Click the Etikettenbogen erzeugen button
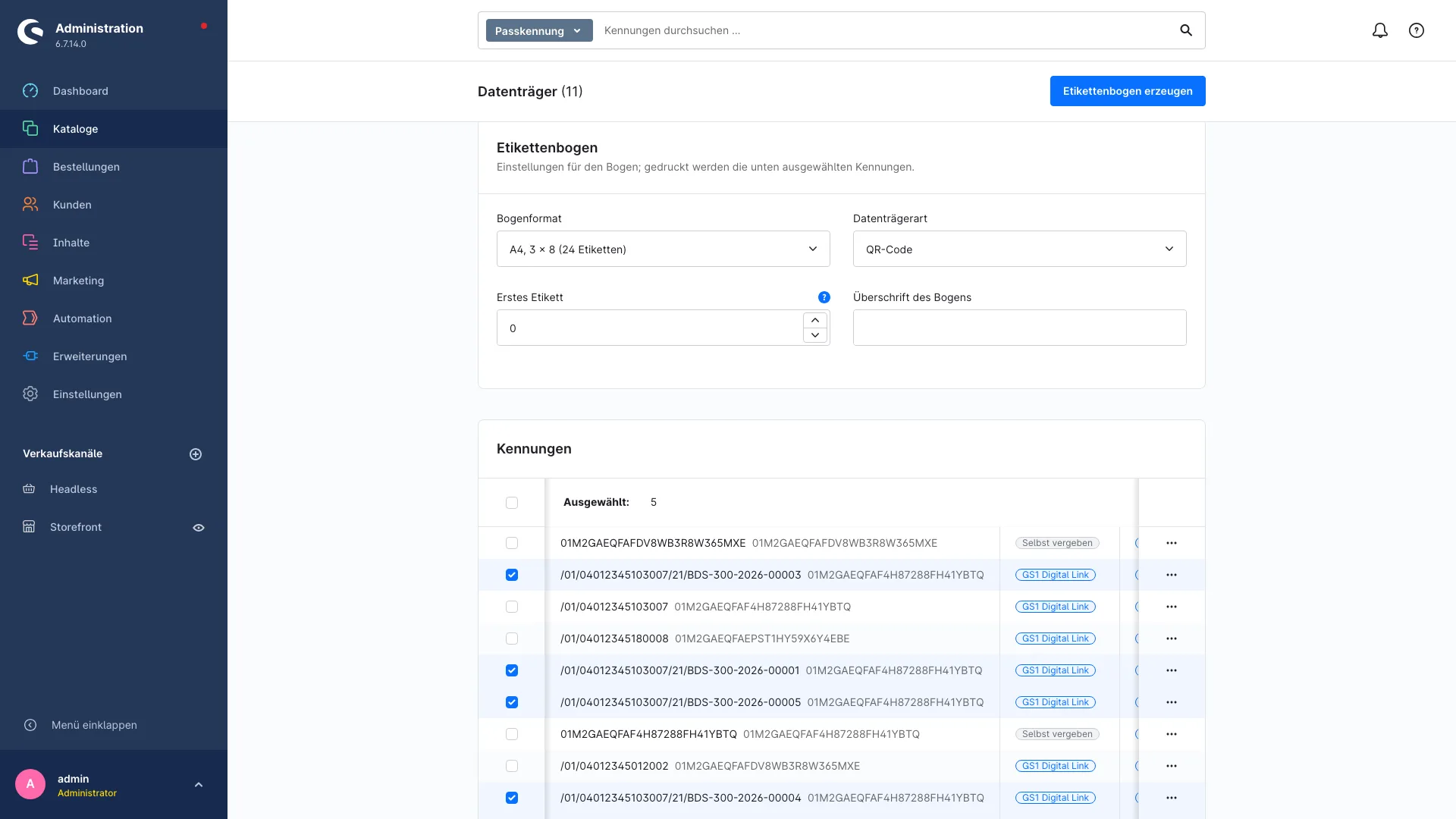The height and width of the screenshot is (819, 1456). tap(1128, 91)
